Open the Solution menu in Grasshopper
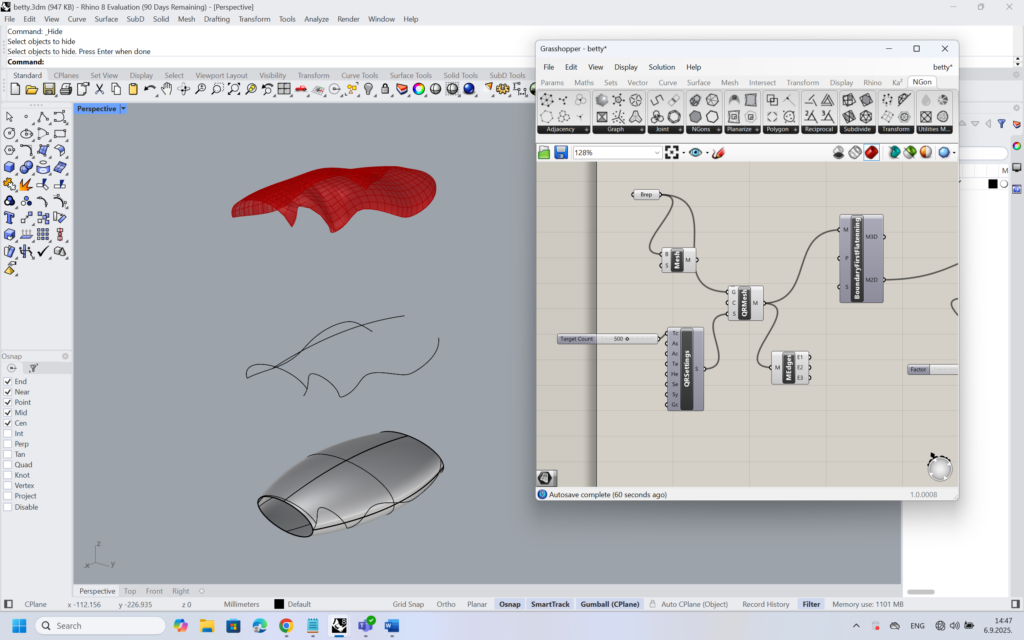This screenshot has height=640, width=1024. click(661, 67)
